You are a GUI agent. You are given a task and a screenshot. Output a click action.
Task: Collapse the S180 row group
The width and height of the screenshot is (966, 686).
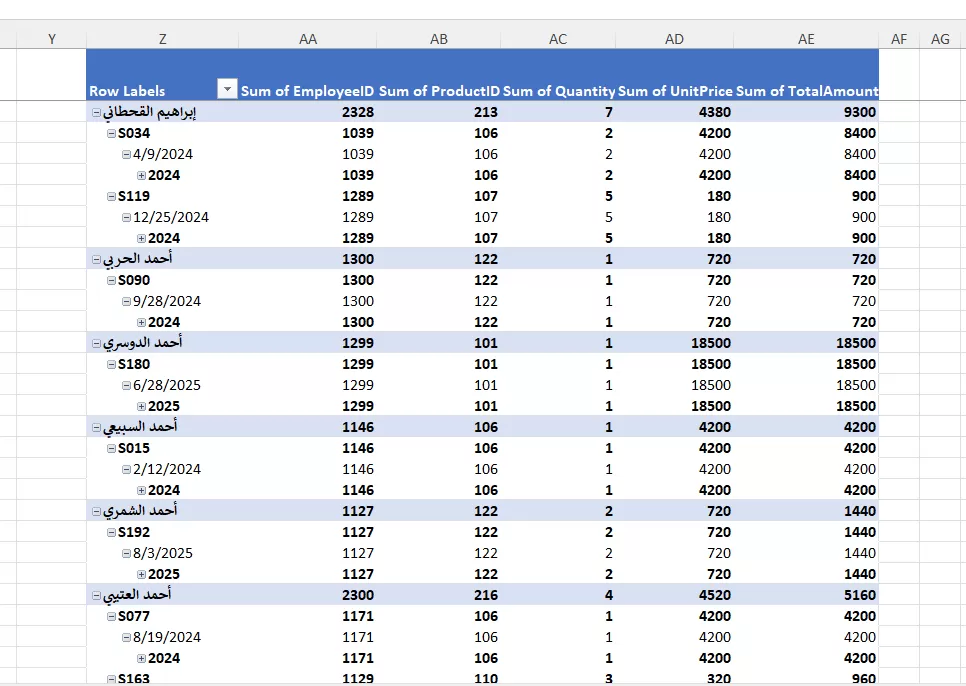click(x=111, y=365)
